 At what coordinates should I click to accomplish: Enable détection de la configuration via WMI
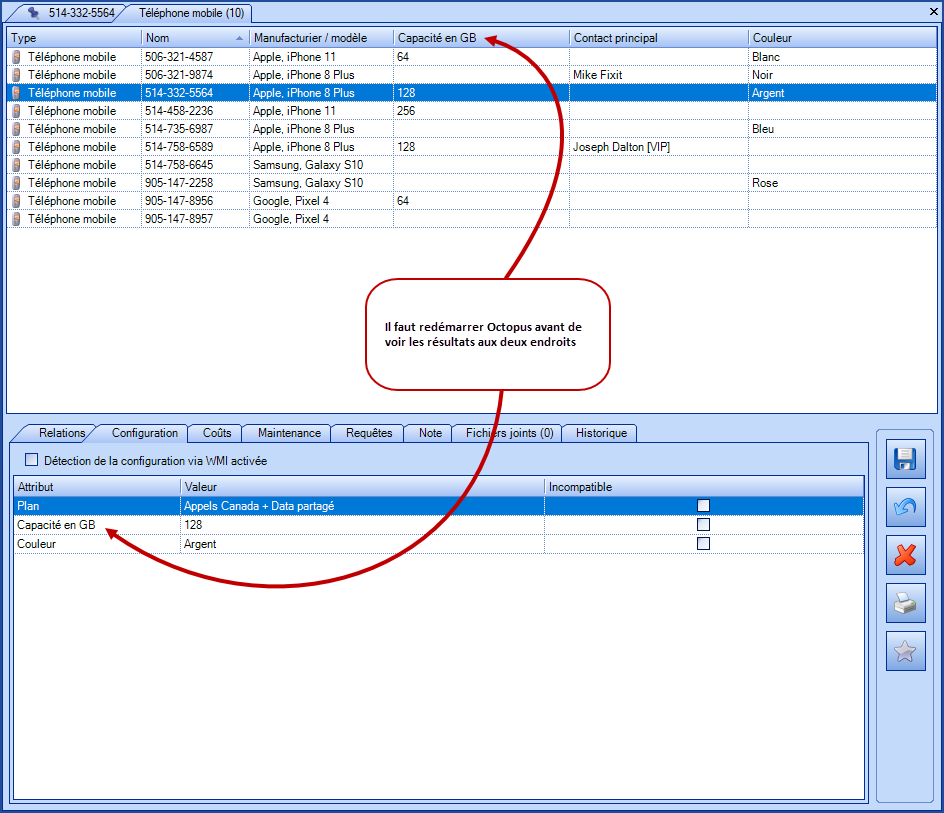click(x=30, y=460)
